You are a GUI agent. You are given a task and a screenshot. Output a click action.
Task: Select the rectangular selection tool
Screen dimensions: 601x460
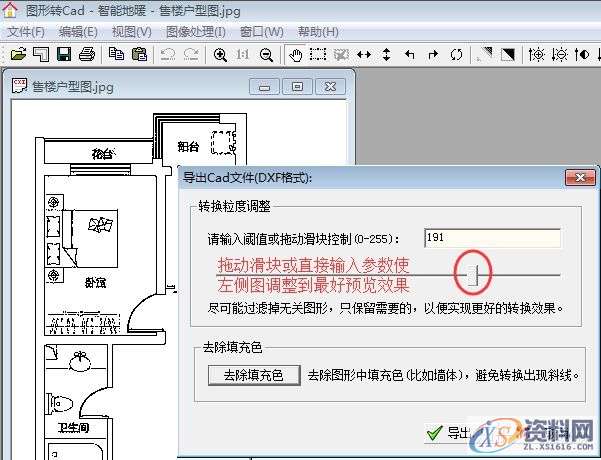317,54
